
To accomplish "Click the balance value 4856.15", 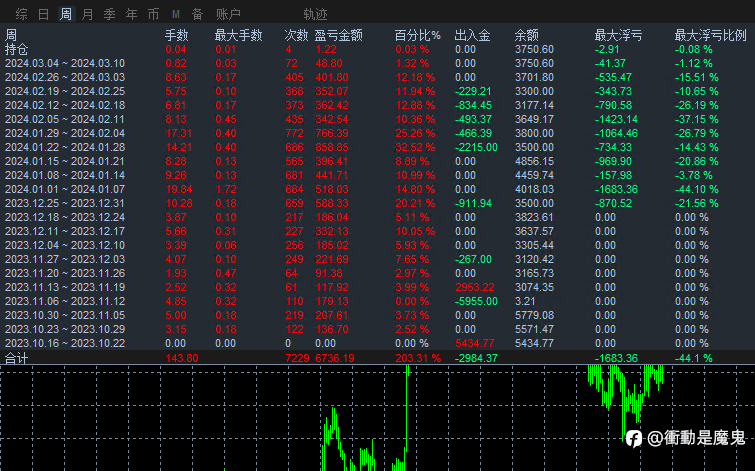I will point(534,161).
